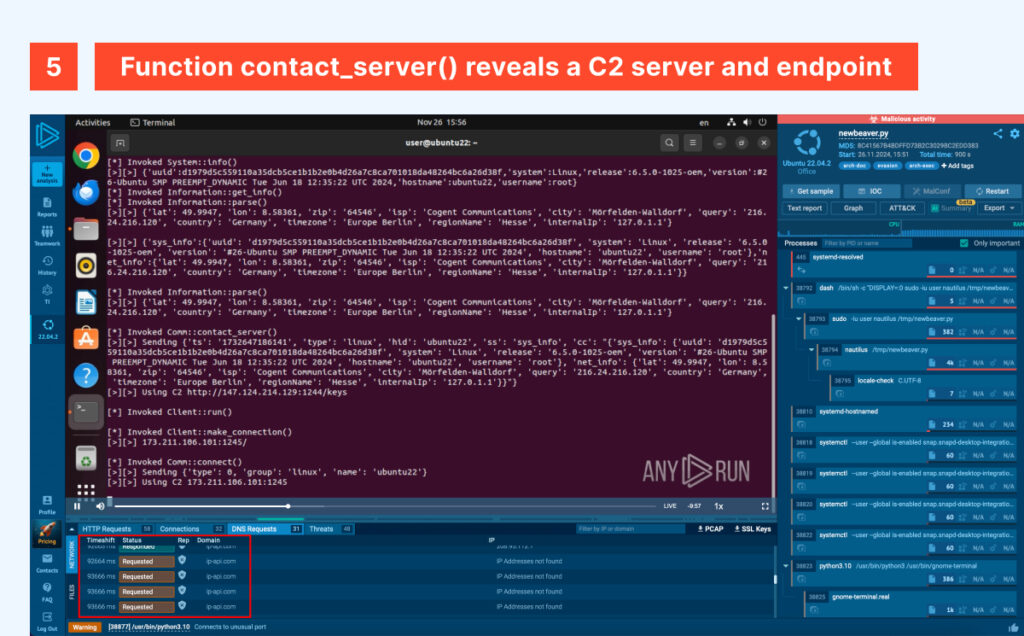Image resolution: width=1024 pixels, height=636 pixels.
Task: Open settings gear in the task header
Action: pyautogui.click(x=1012, y=133)
